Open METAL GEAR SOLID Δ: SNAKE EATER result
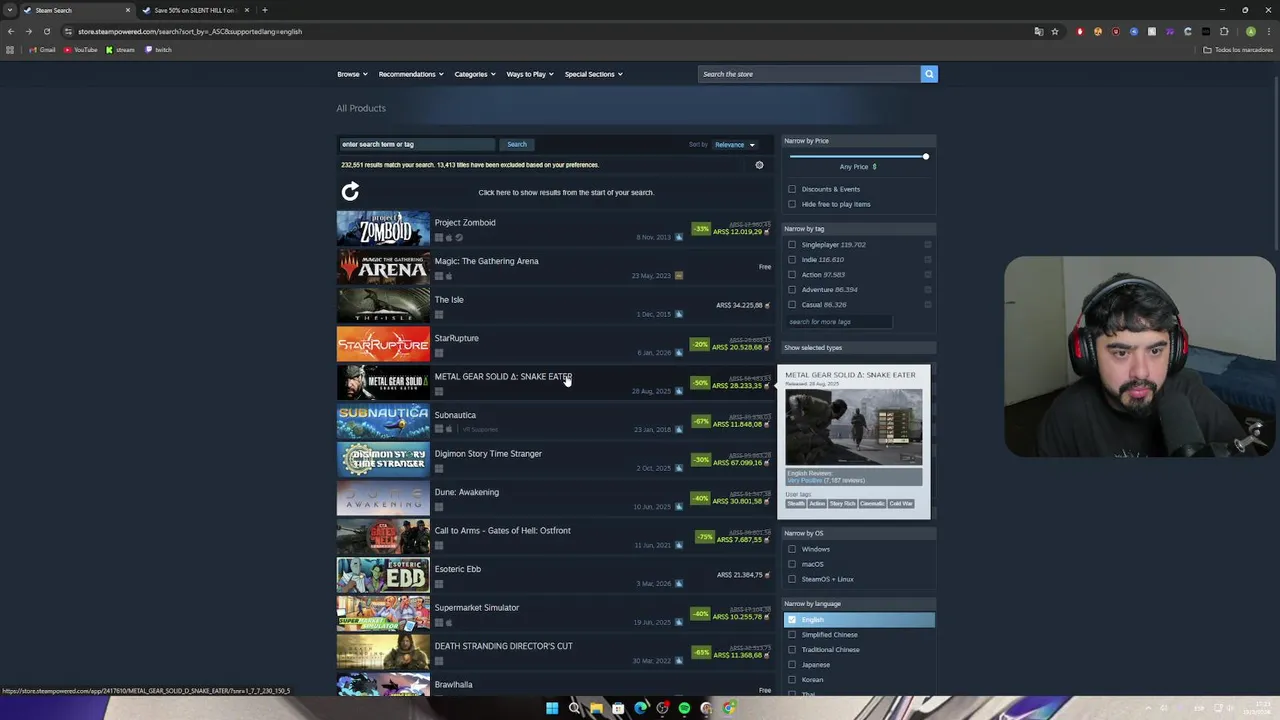The width and height of the screenshot is (1280, 720). 555,383
